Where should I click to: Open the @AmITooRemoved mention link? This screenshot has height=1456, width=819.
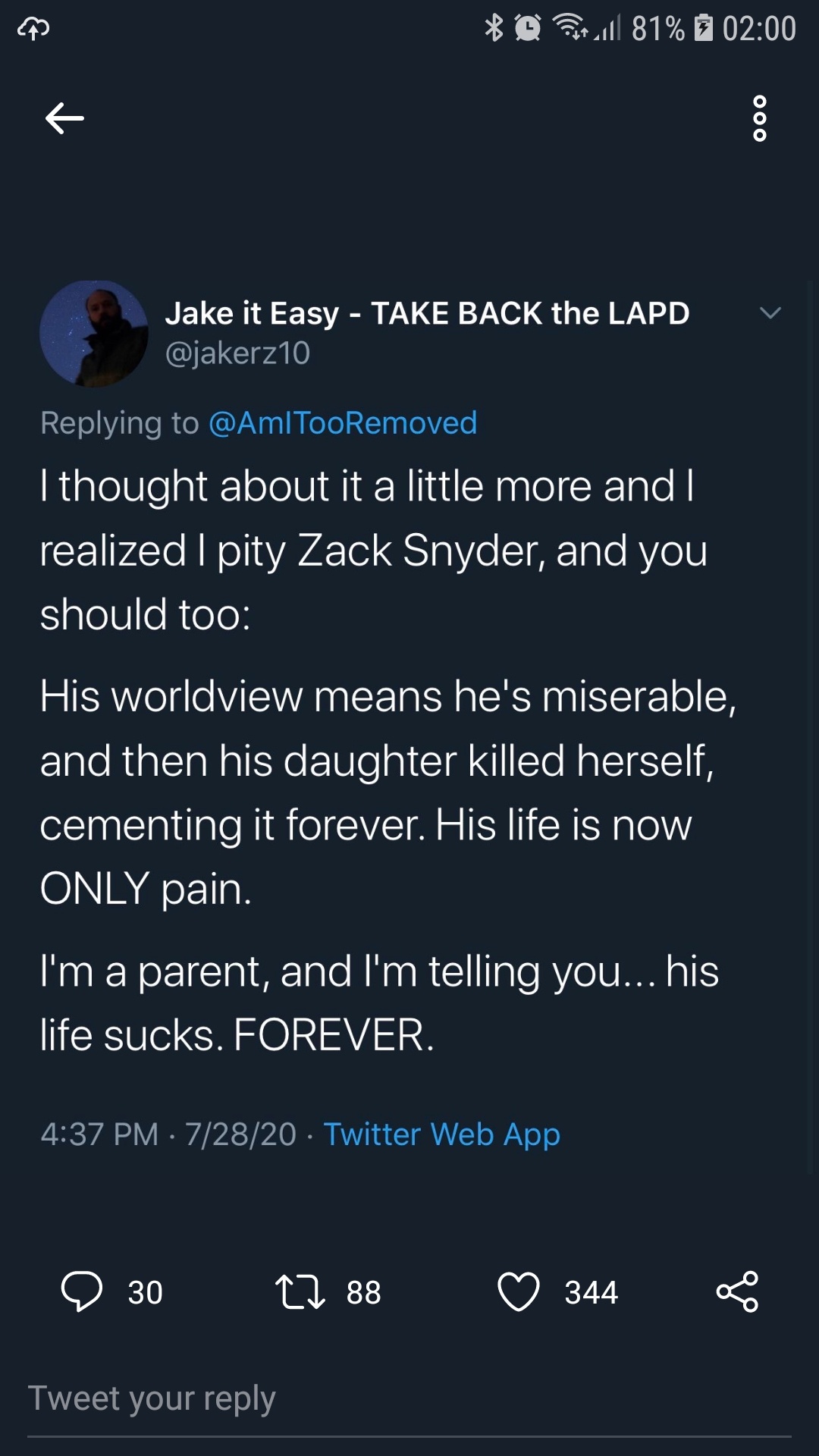[x=342, y=423]
